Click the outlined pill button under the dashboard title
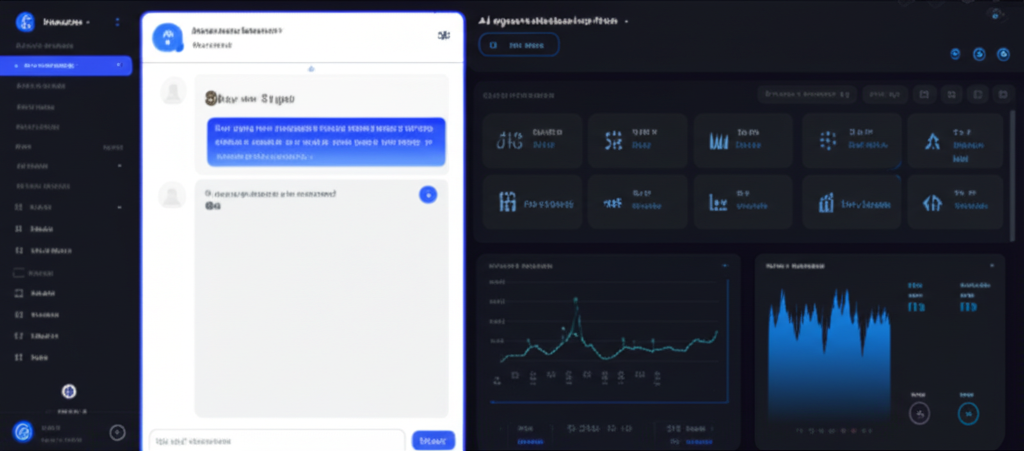The width and height of the screenshot is (1024, 451). click(519, 45)
